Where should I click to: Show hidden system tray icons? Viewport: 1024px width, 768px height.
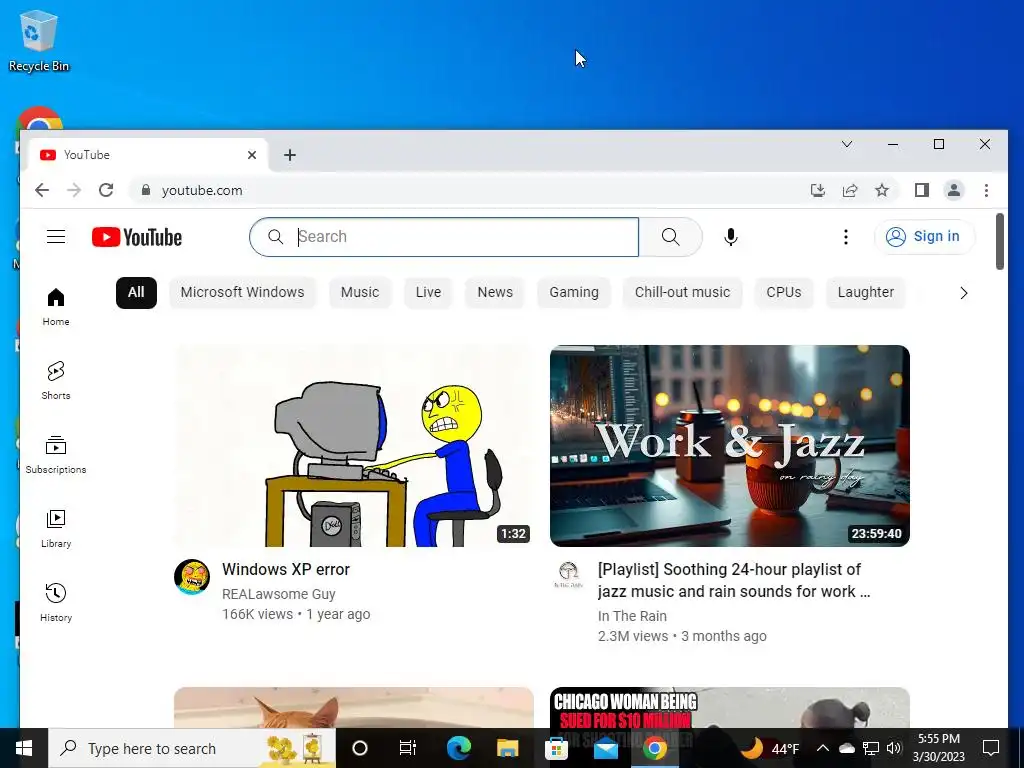(823, 748)
